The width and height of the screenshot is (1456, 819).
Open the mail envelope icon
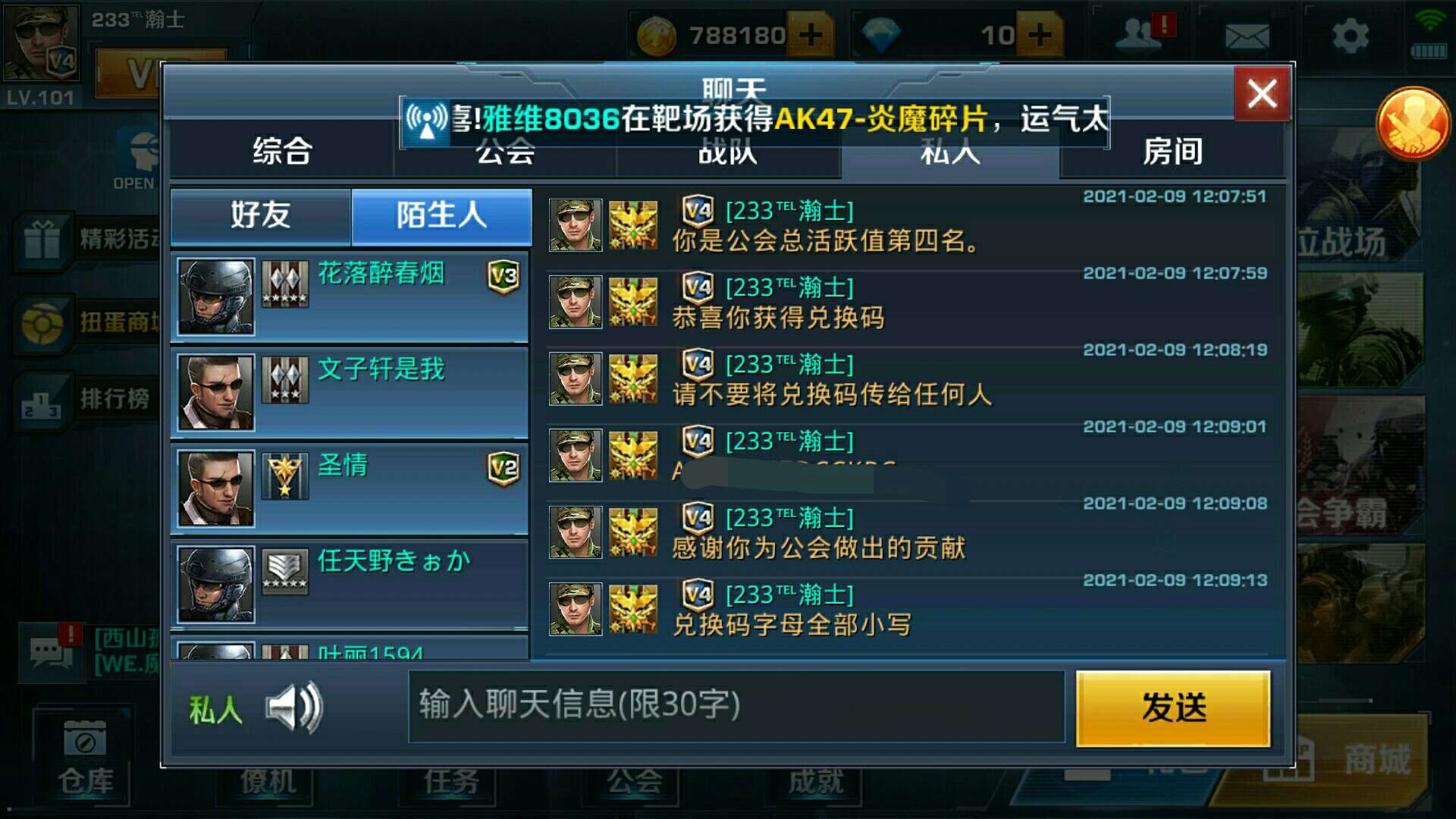1247,36
